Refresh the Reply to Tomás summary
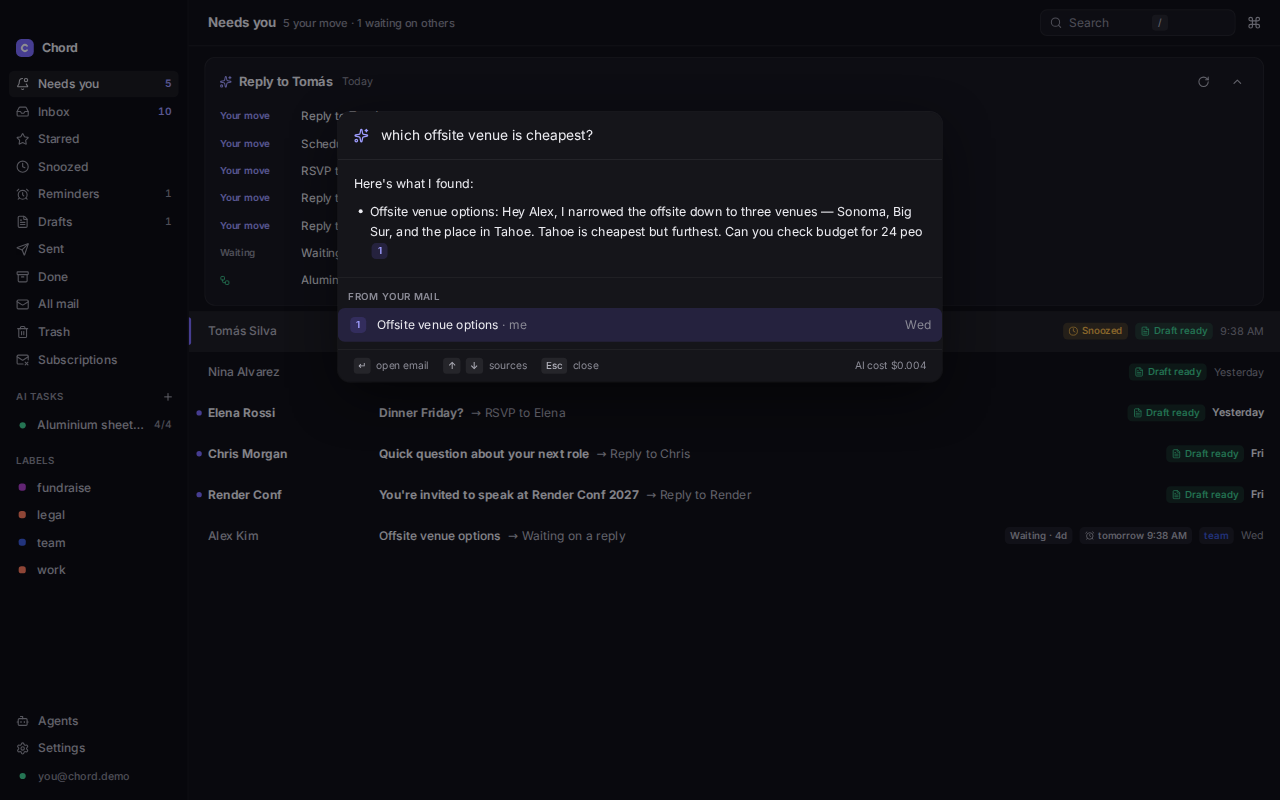 pyautogui.click(x=1204, y=82)
